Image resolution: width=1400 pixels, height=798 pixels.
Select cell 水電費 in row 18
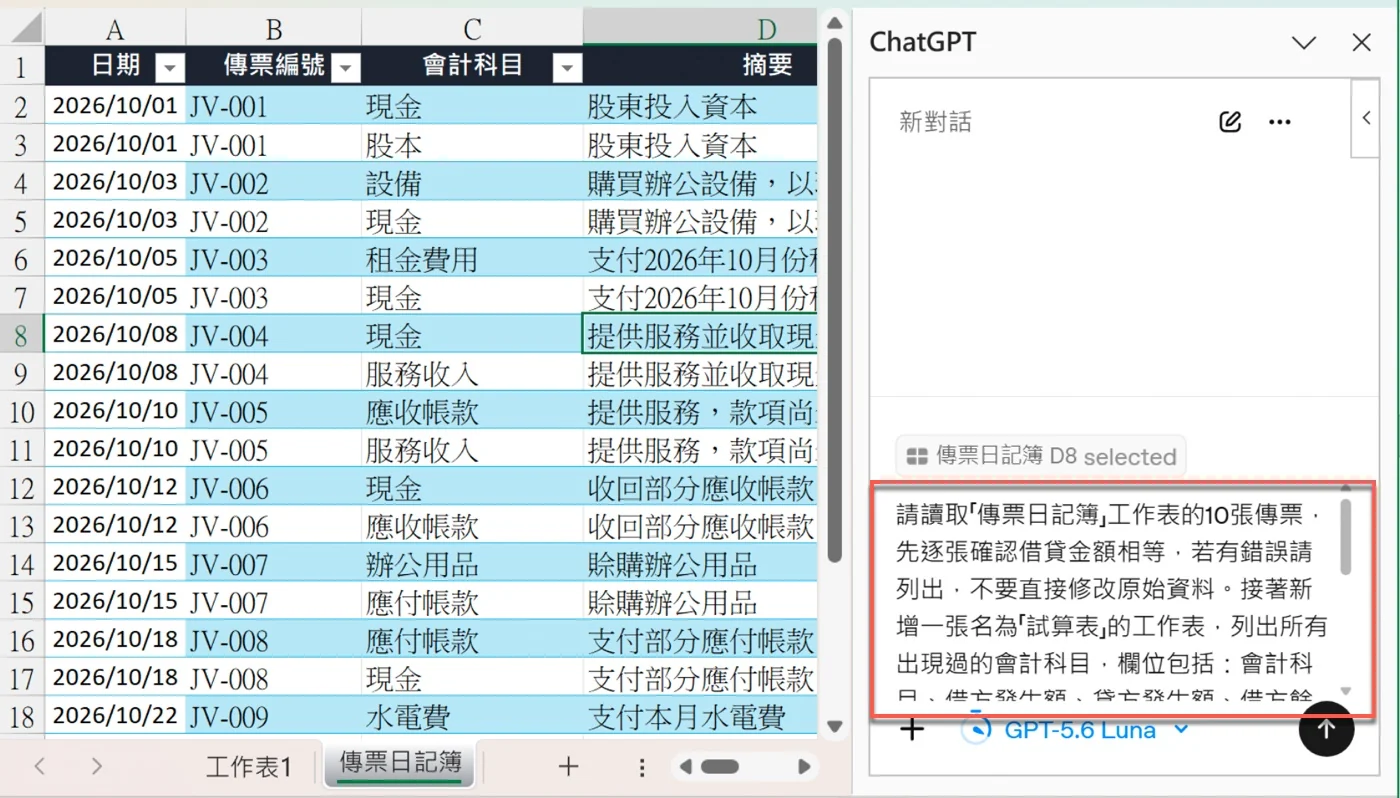tap(472, 716)
